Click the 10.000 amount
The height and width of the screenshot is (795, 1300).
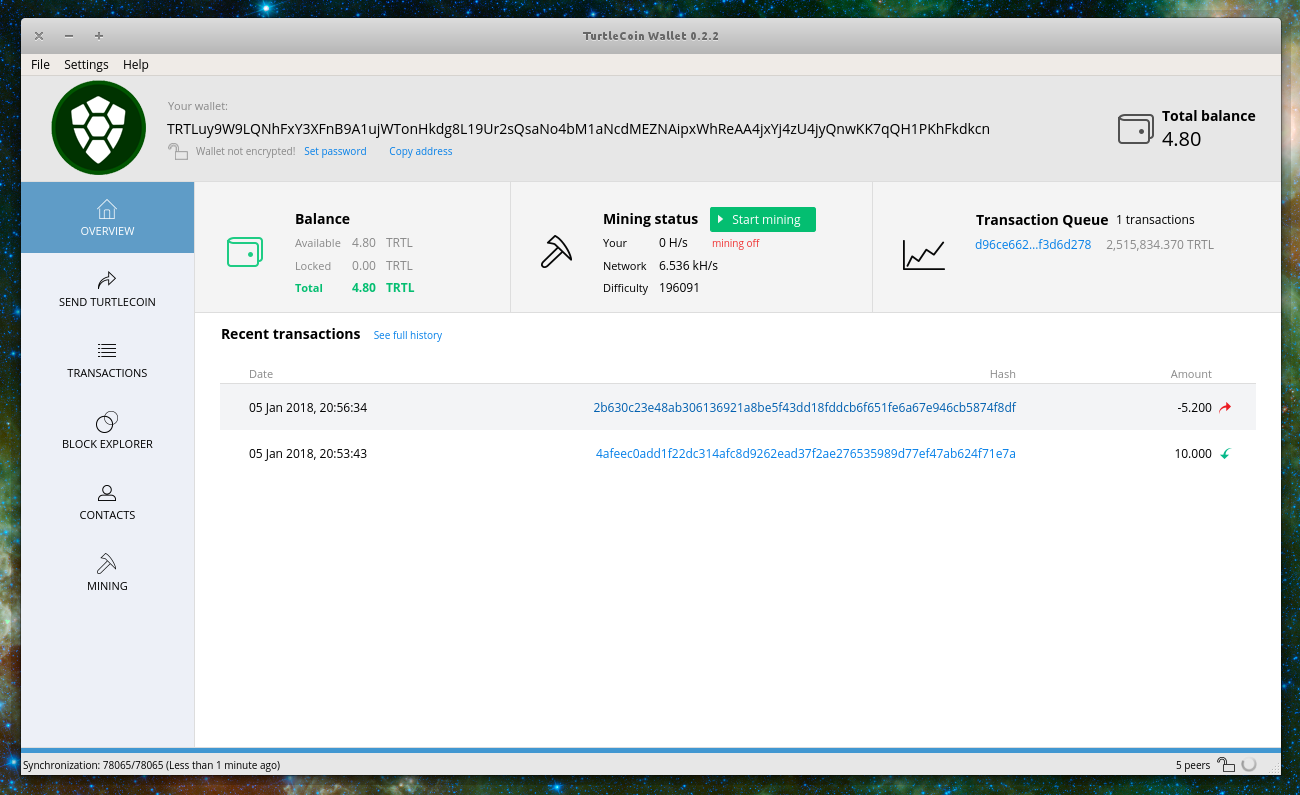1193,454
